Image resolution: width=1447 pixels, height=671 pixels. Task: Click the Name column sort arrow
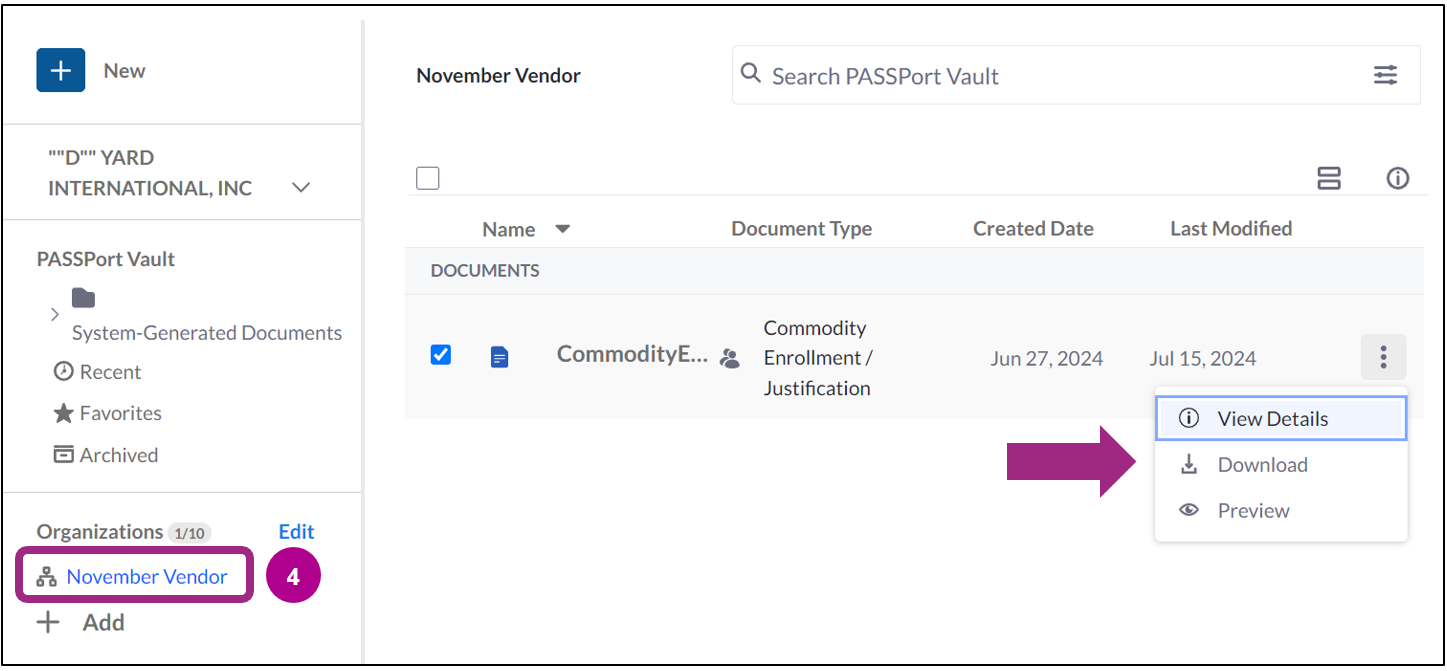(x=563, y=228)
